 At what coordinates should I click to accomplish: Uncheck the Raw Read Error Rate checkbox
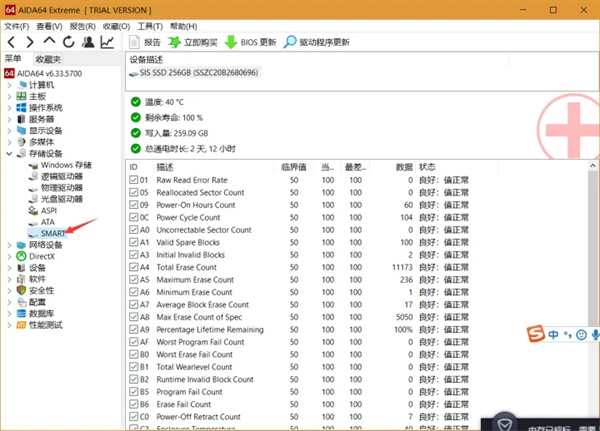tap(135, 180)
